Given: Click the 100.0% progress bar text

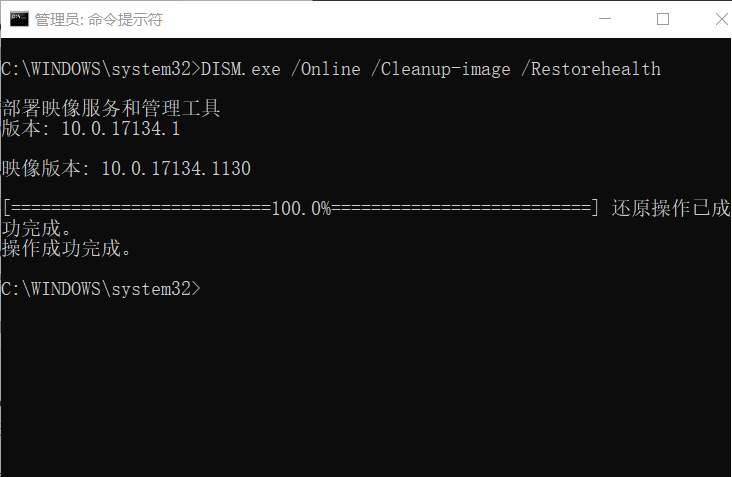Looking at the screenshot, I should tap(300, 208).
